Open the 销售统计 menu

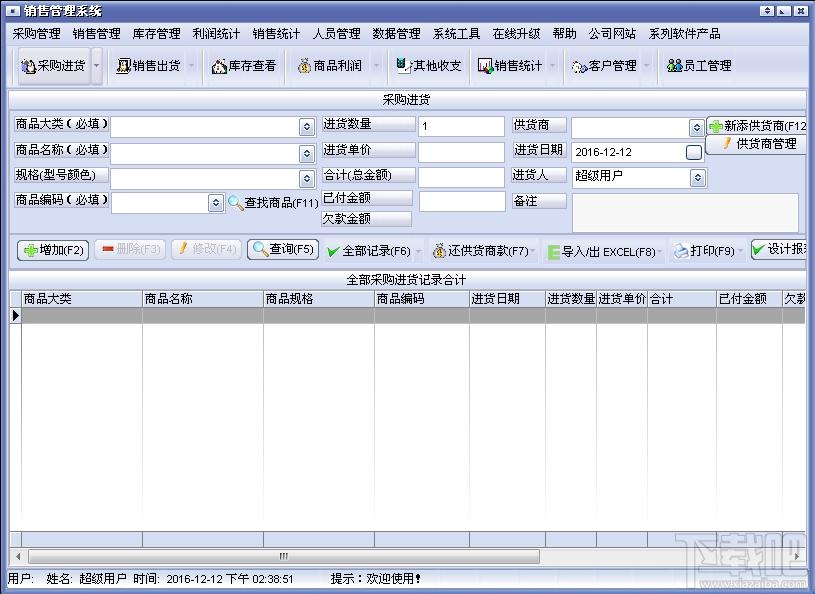tap(276, 34)
